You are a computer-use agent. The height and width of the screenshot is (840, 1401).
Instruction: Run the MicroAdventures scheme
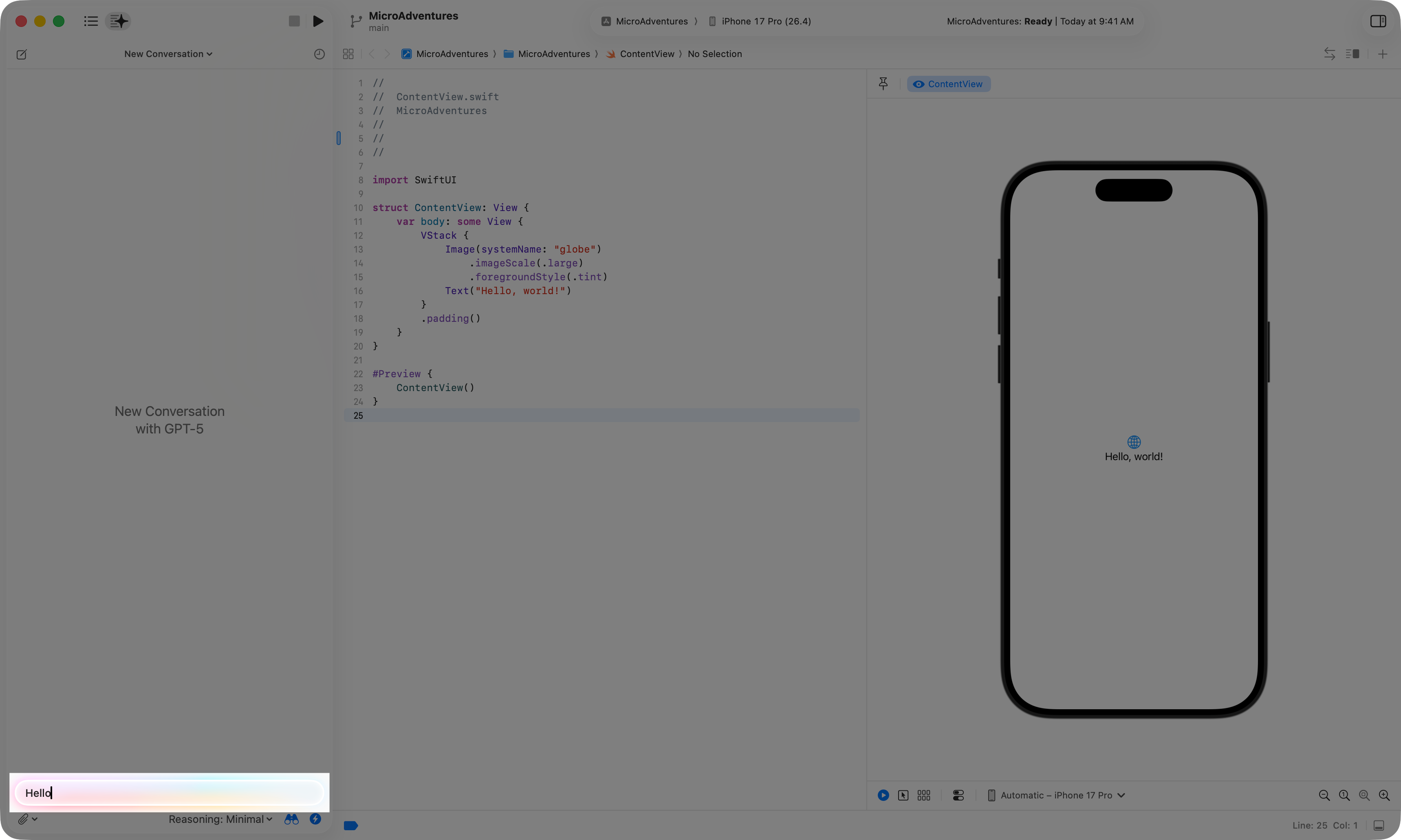pos(318,22)
